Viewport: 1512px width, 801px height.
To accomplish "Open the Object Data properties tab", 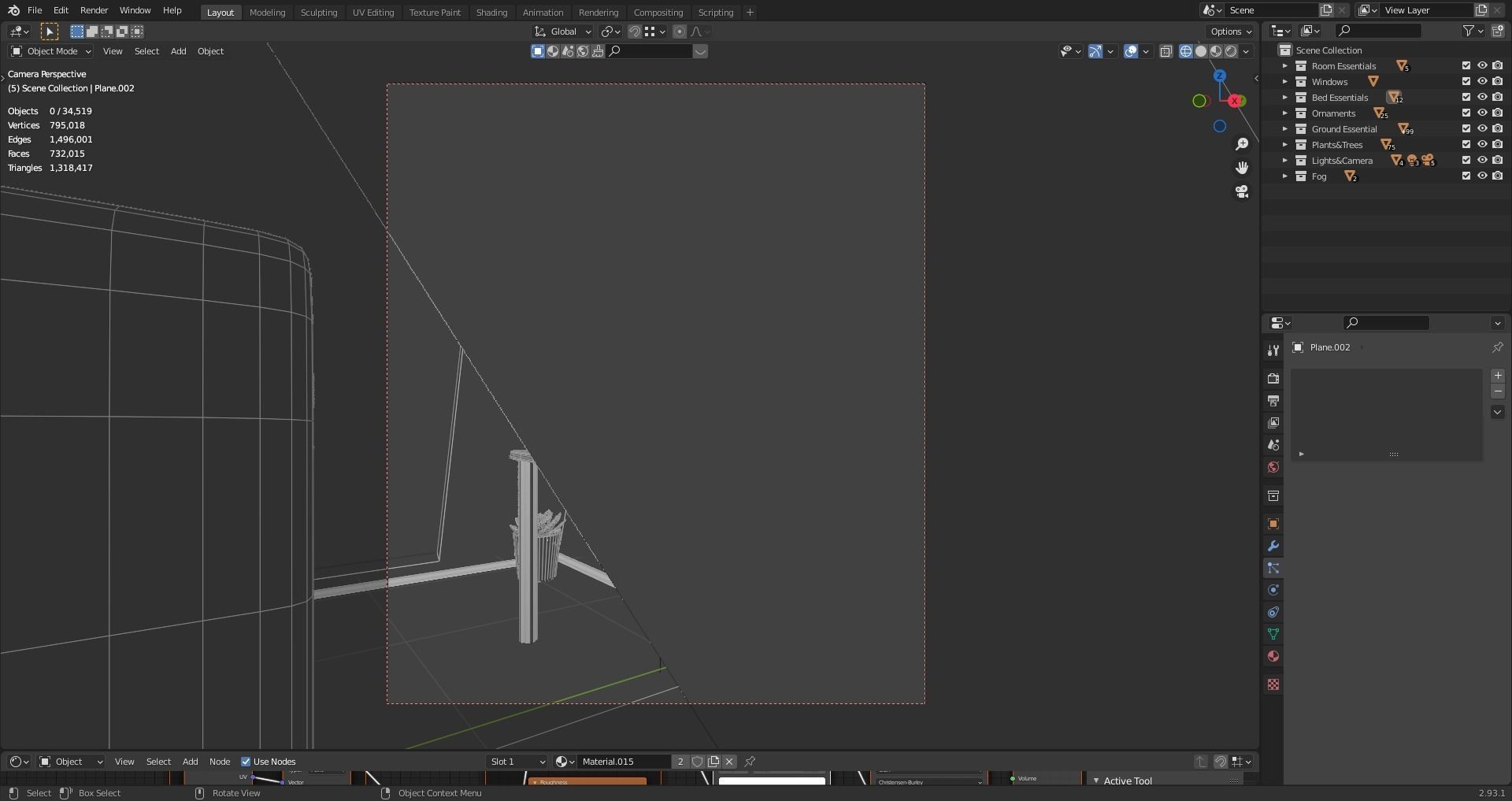I will (1273, 634).
